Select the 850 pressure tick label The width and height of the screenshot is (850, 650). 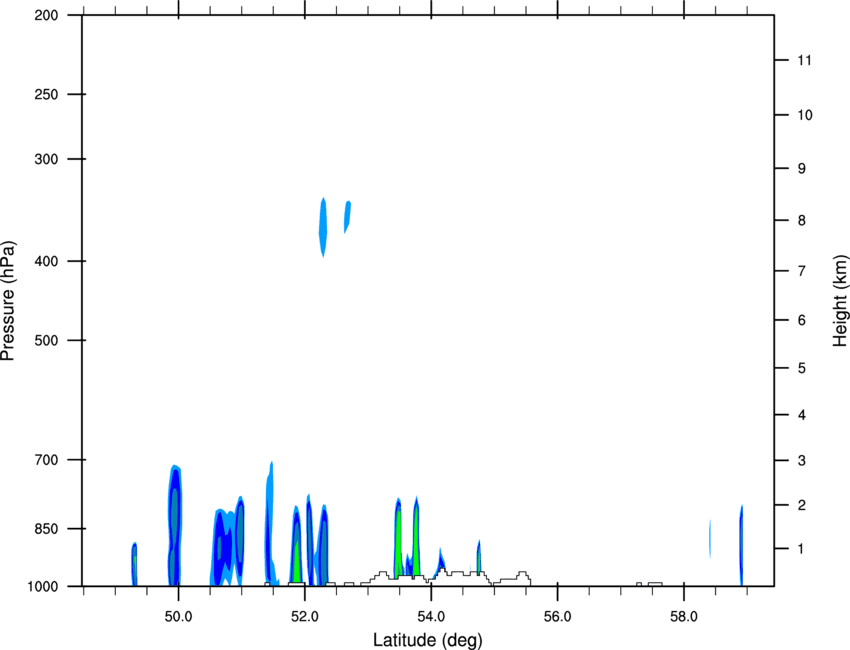tap(47, 529)
